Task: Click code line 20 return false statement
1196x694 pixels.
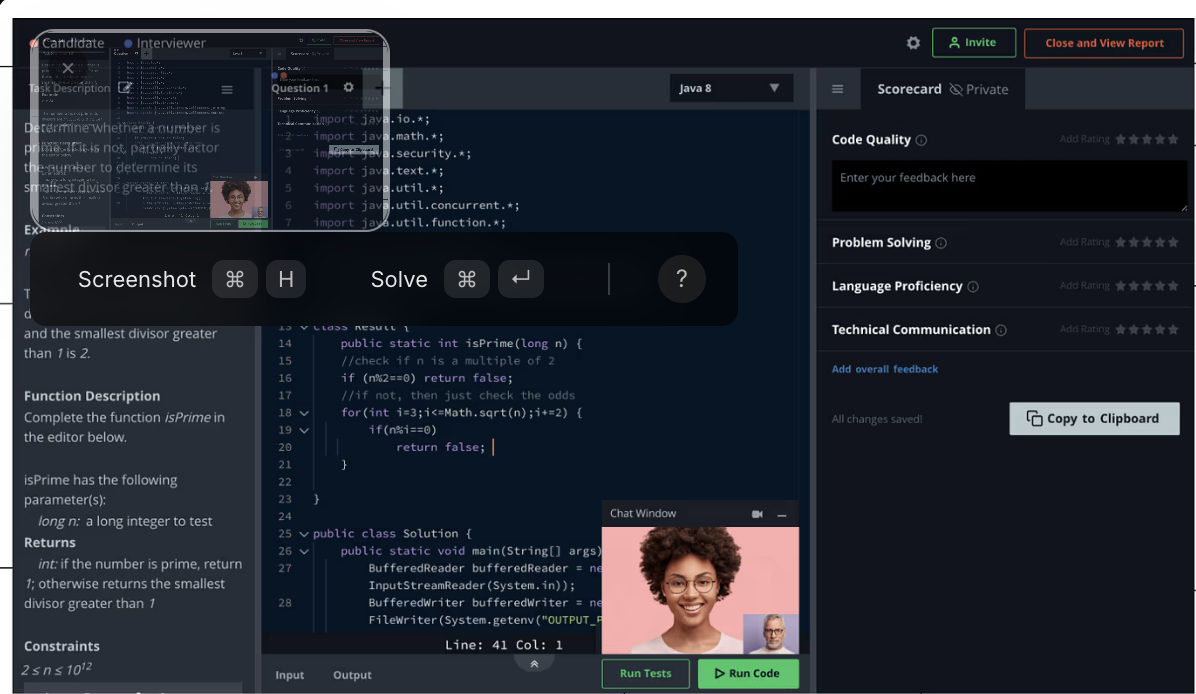Action: (x=440, y=448)
